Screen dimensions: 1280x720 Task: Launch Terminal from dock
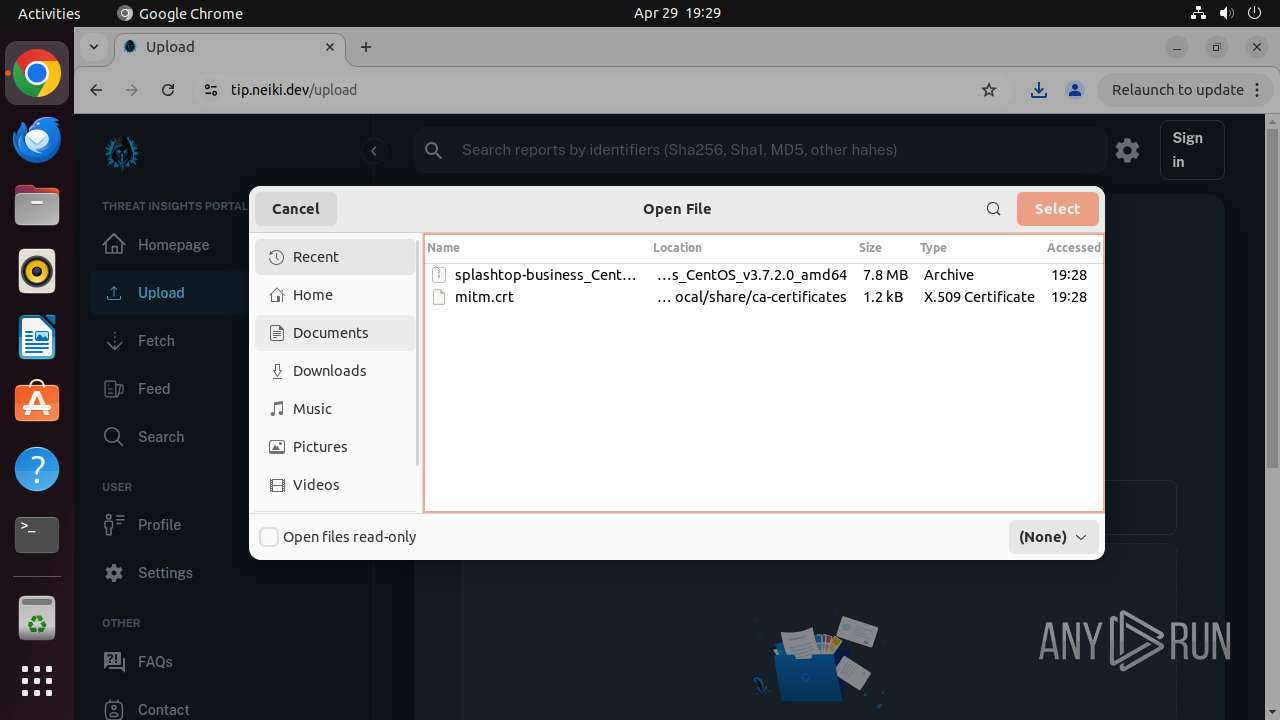[37, 535]
